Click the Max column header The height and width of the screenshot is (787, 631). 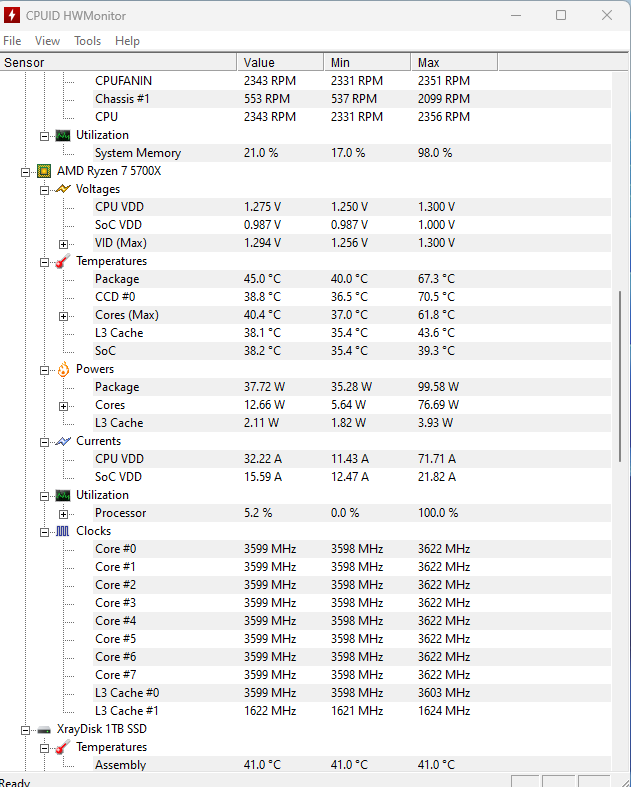tap(454, 62)
